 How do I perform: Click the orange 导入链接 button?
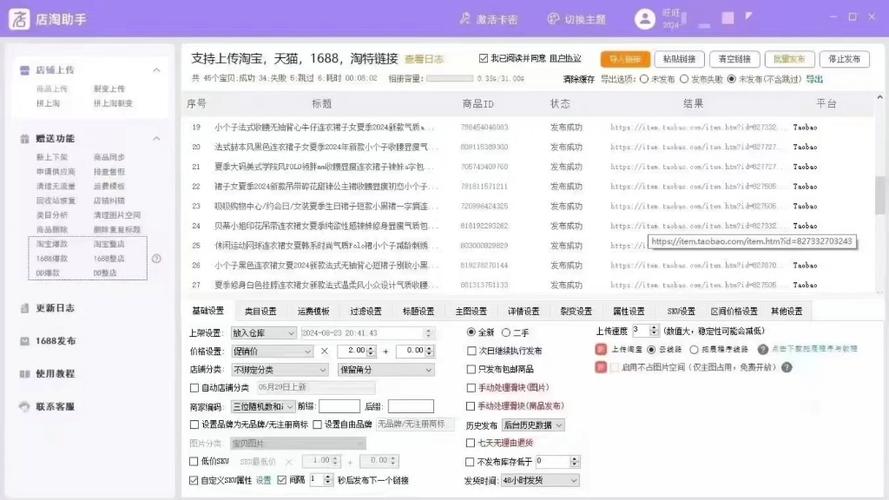coord(625,59)
